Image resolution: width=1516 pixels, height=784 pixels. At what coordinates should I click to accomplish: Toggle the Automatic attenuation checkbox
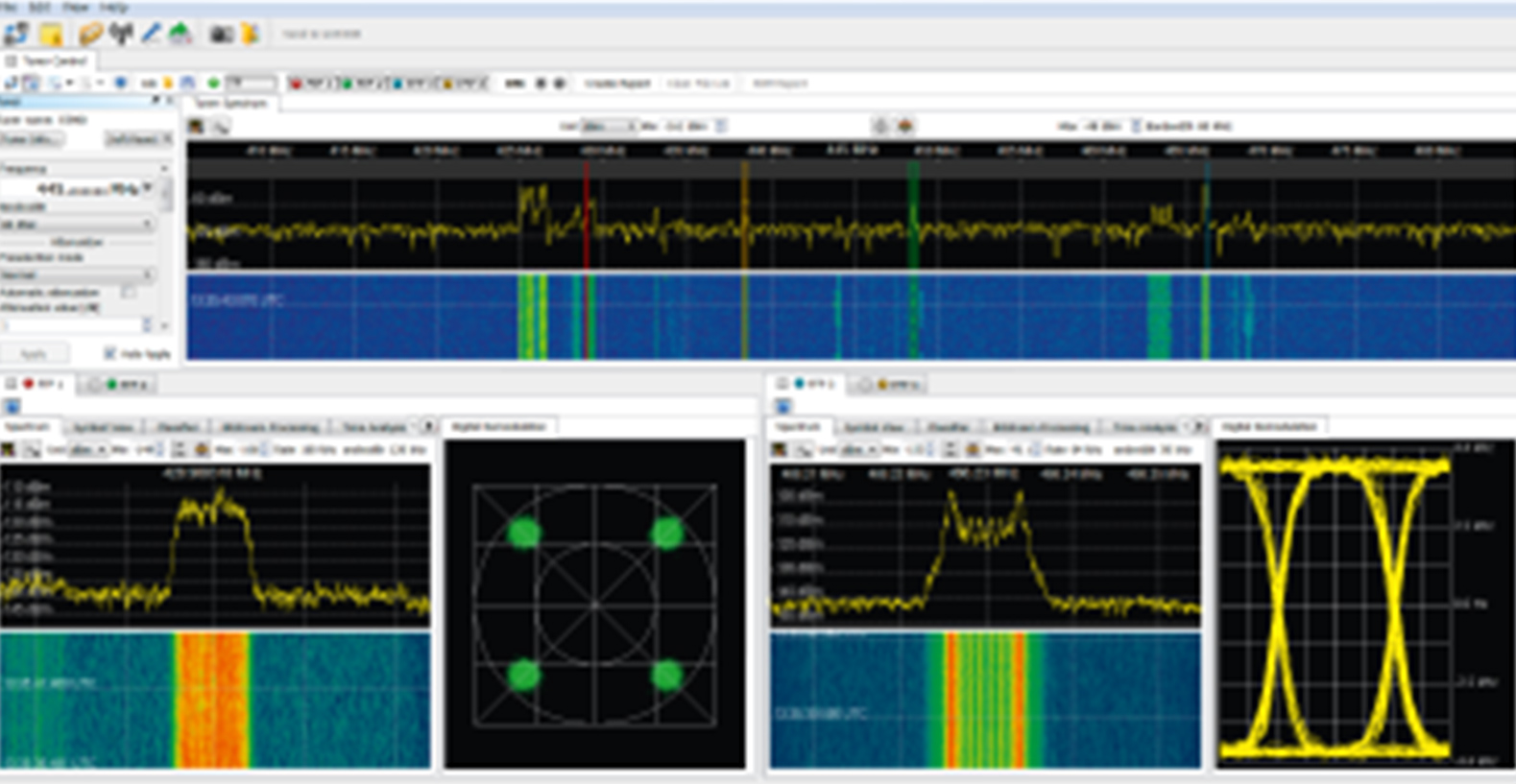pos(129,292)
